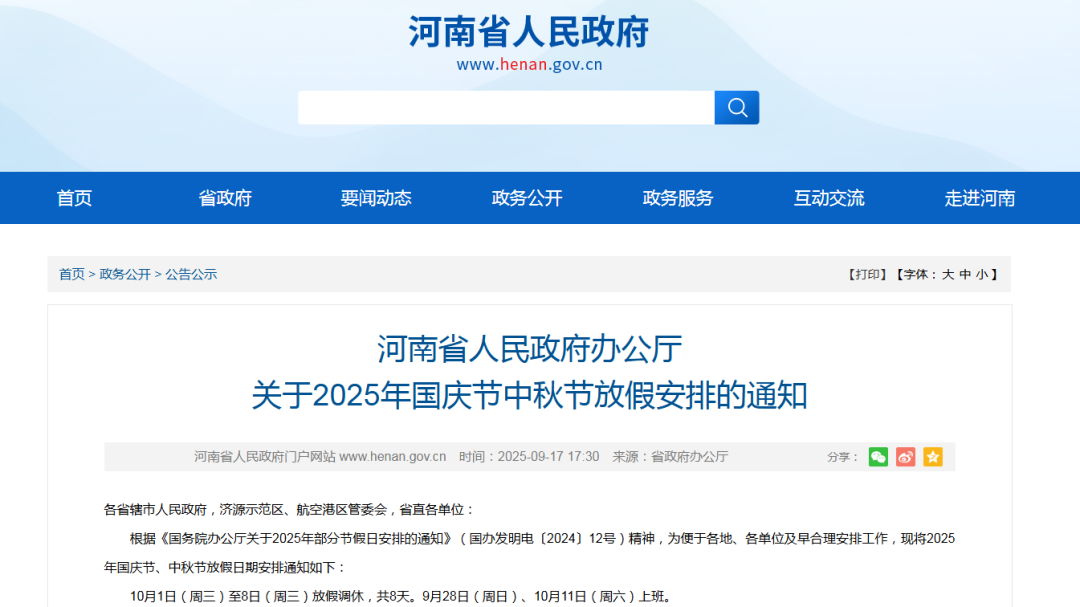The width and height of the screenshot is (1080, 607).
Task: Open the 省政府 navigation menu item
Action: pyautogui.click(x=225, y=198)
